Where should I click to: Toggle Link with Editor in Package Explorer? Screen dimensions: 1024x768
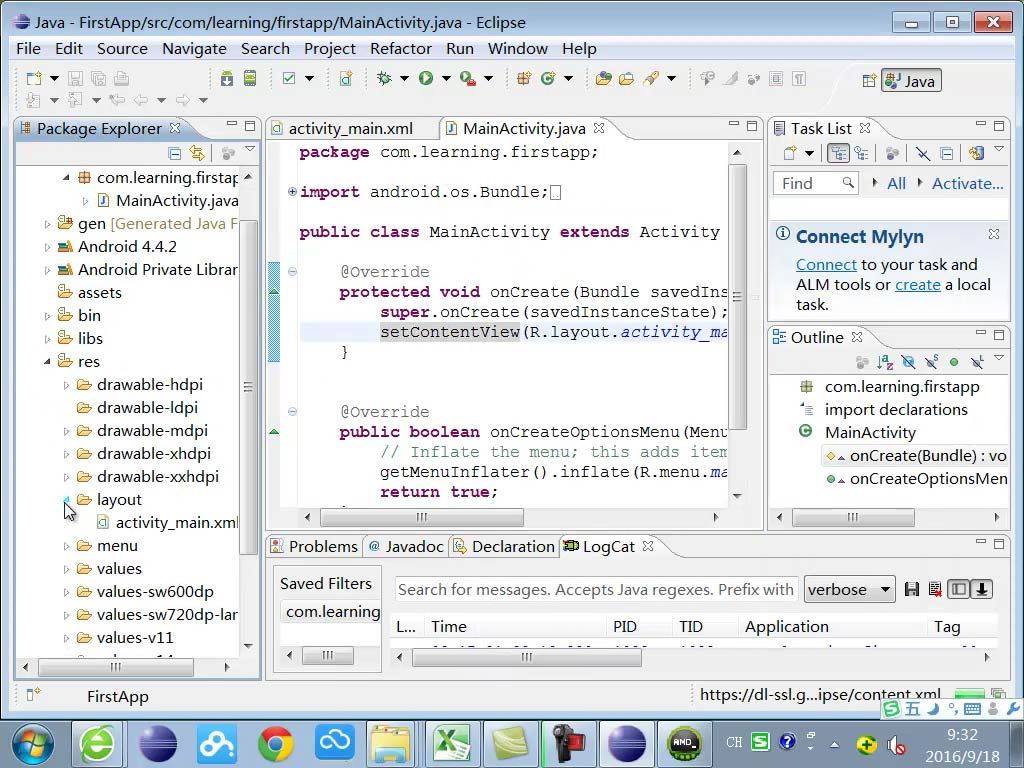point(197,153)
